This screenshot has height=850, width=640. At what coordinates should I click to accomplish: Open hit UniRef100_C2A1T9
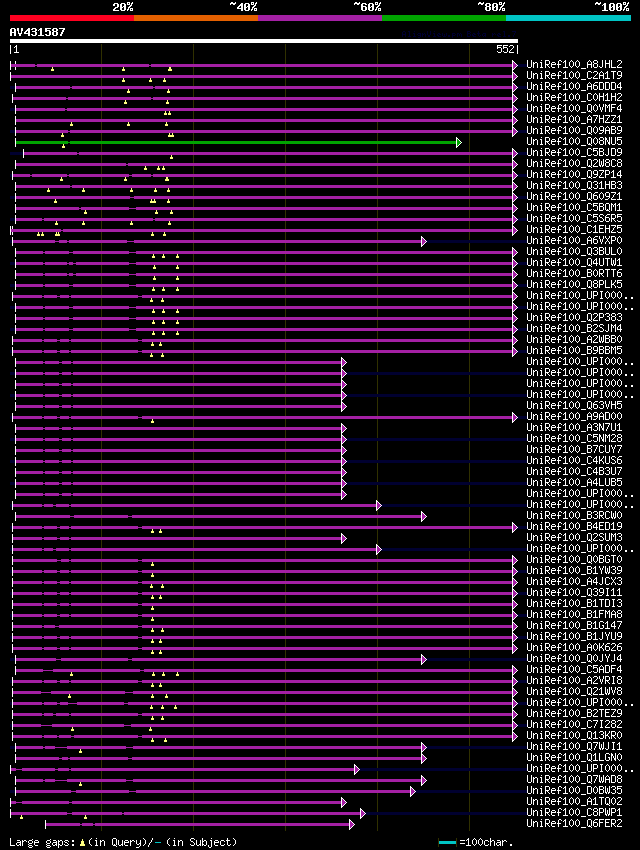(x=574, y=75)
